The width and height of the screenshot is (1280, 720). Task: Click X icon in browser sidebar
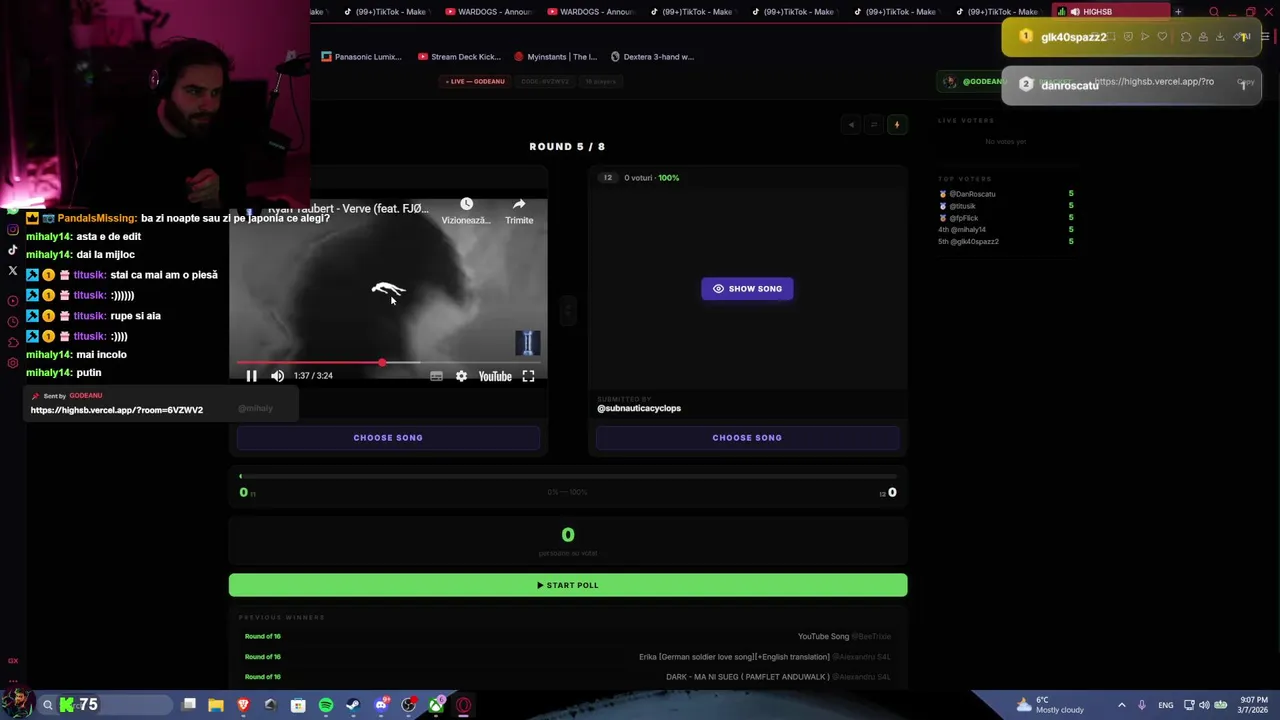click(13, 271)
